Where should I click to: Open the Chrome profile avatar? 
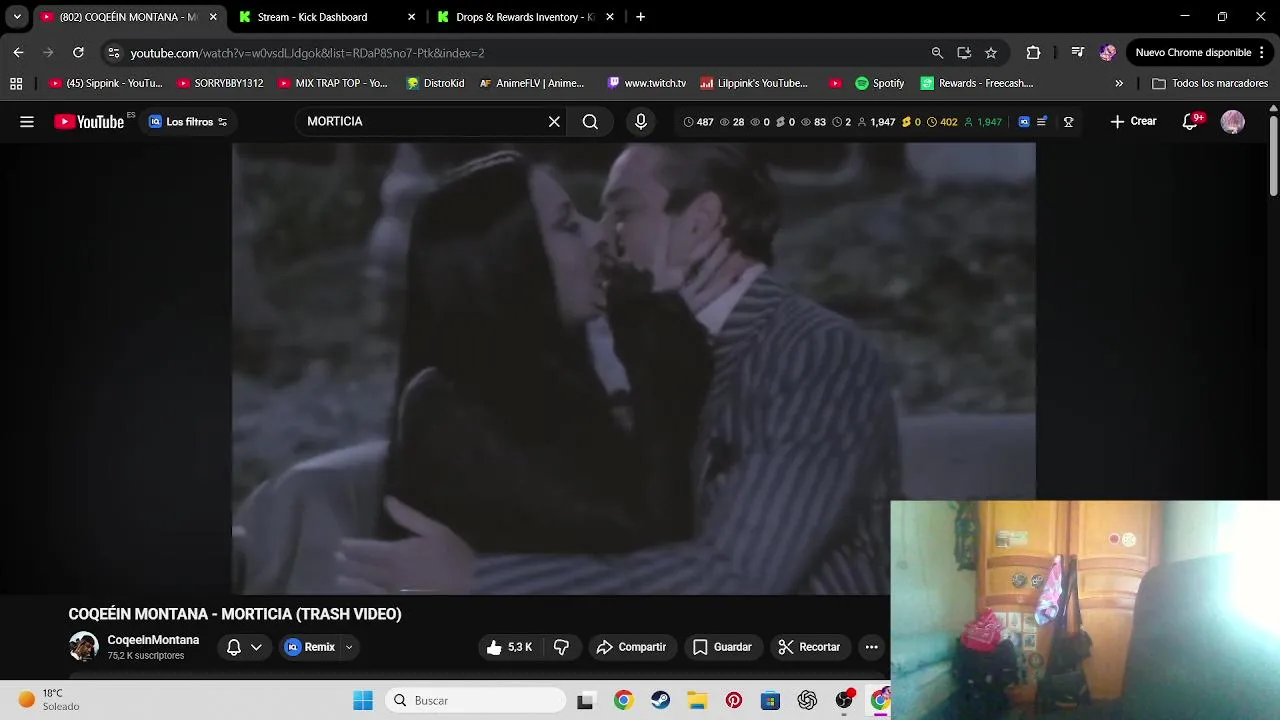click(x=1107, y=53)
